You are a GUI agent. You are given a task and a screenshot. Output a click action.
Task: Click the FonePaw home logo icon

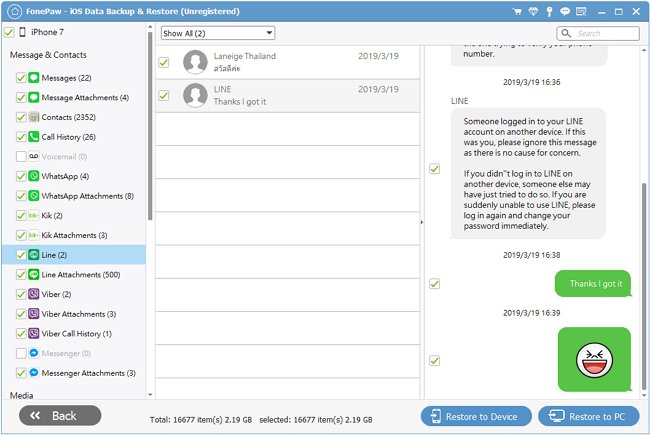point(15,11)
